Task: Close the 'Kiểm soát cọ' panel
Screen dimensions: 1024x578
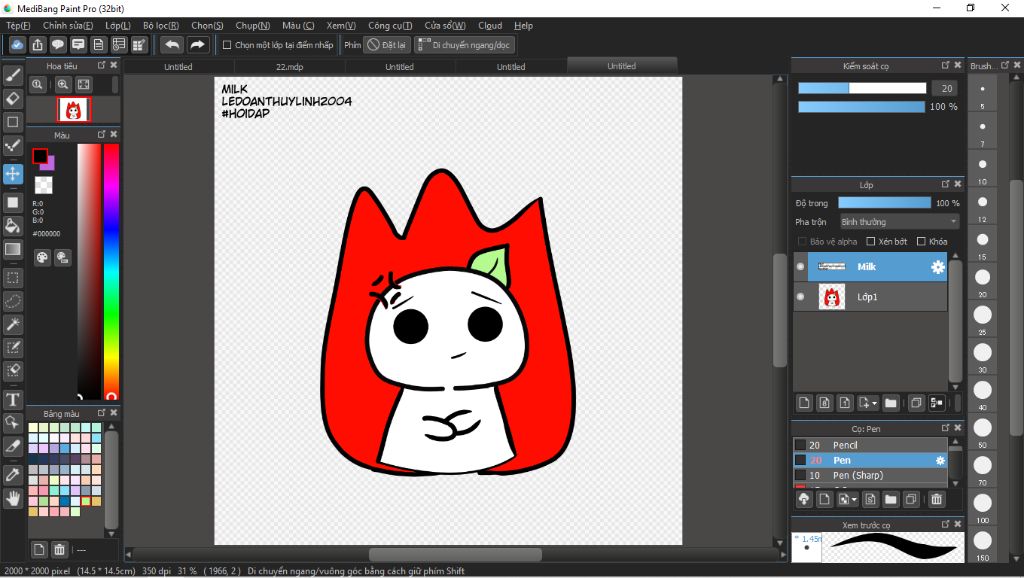Action: pyautogui.click(x=958, y=65)
